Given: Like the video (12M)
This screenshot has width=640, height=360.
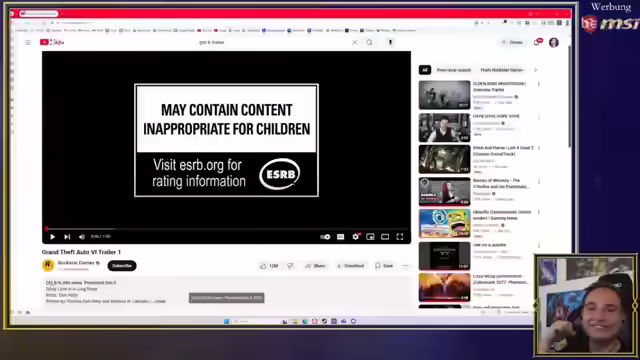Looking at the screenshot, I should pyautogui.click(x=269, y=266).
